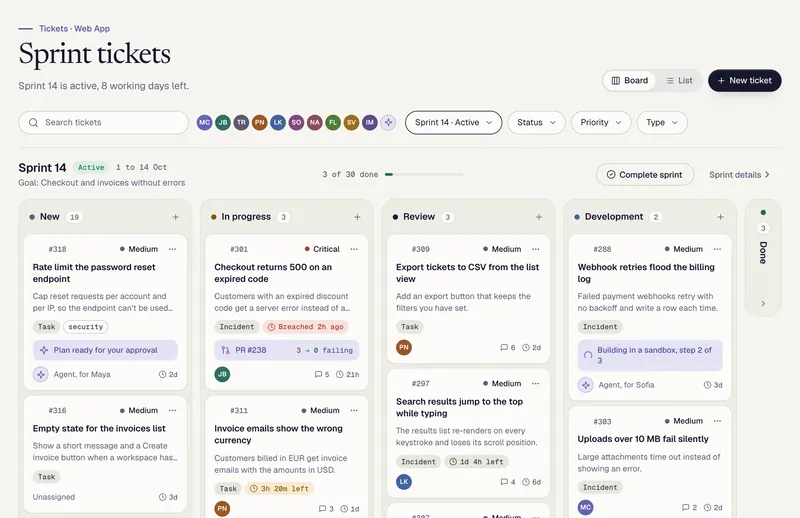Open ticket Export tickets to CSV
Screen dimensions: 800x518
(x=467, y=273)
